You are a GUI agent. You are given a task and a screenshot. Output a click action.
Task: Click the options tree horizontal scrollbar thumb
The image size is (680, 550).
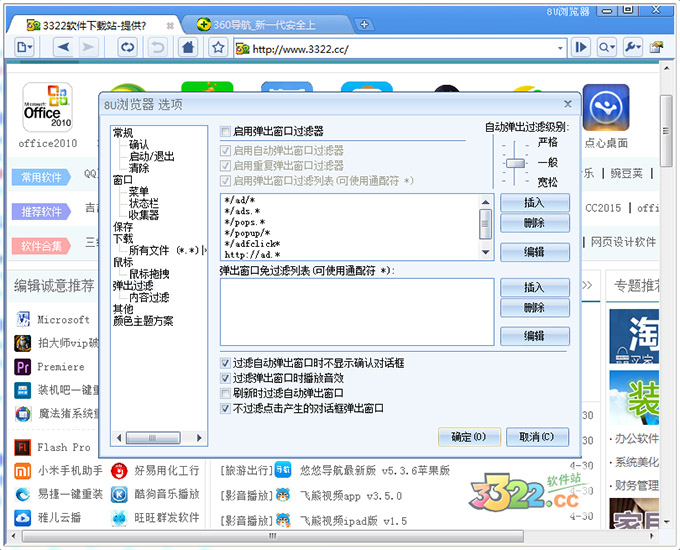tap(153, 438)
